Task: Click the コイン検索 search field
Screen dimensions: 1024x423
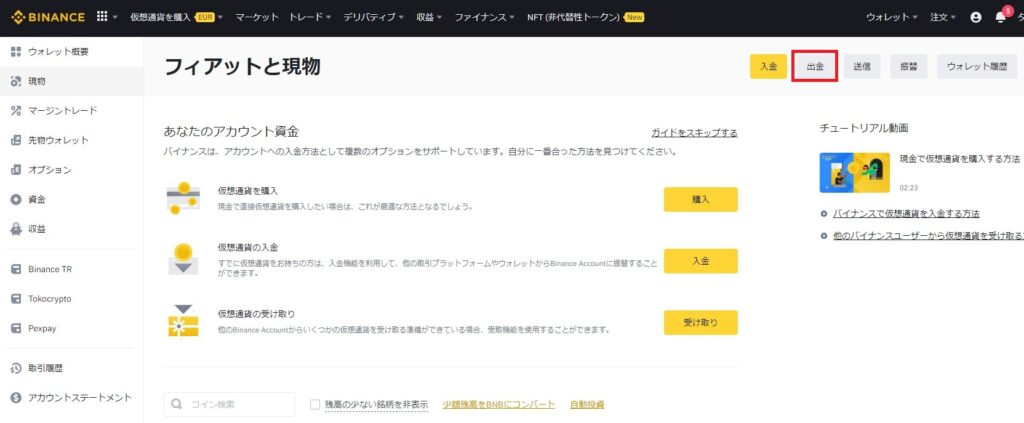Action: tap(229, 404)
